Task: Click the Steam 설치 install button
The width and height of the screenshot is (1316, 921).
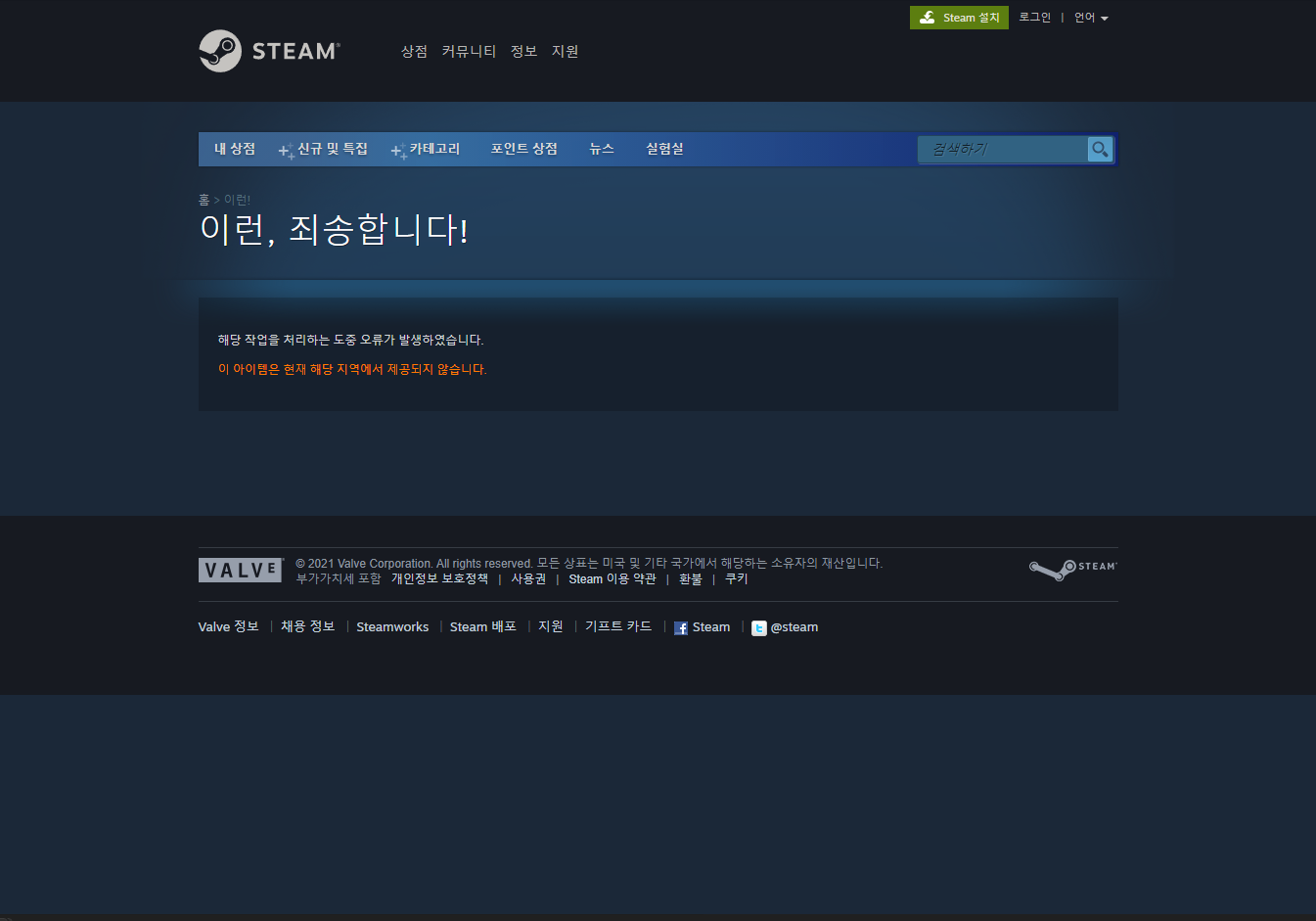Action: click(x=959, y=18)
